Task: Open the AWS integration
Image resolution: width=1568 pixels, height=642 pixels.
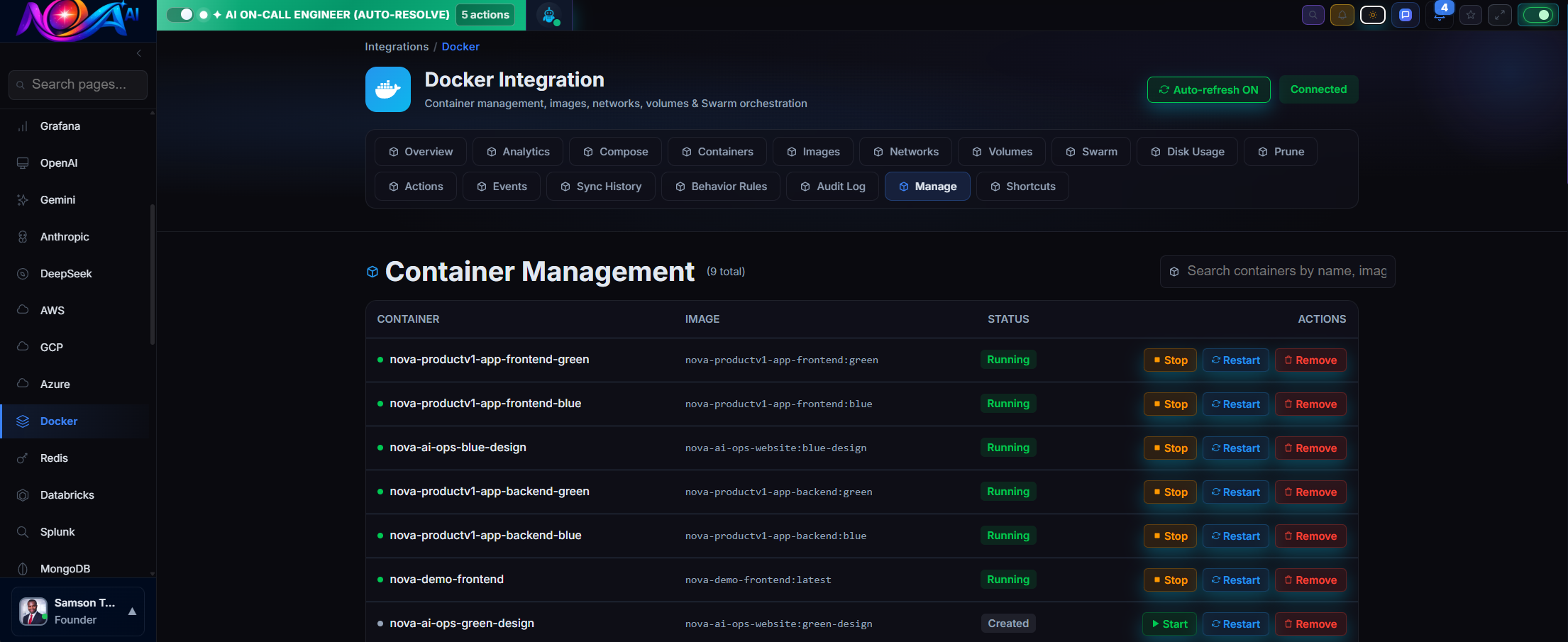Action: click(x=51, y=310)
